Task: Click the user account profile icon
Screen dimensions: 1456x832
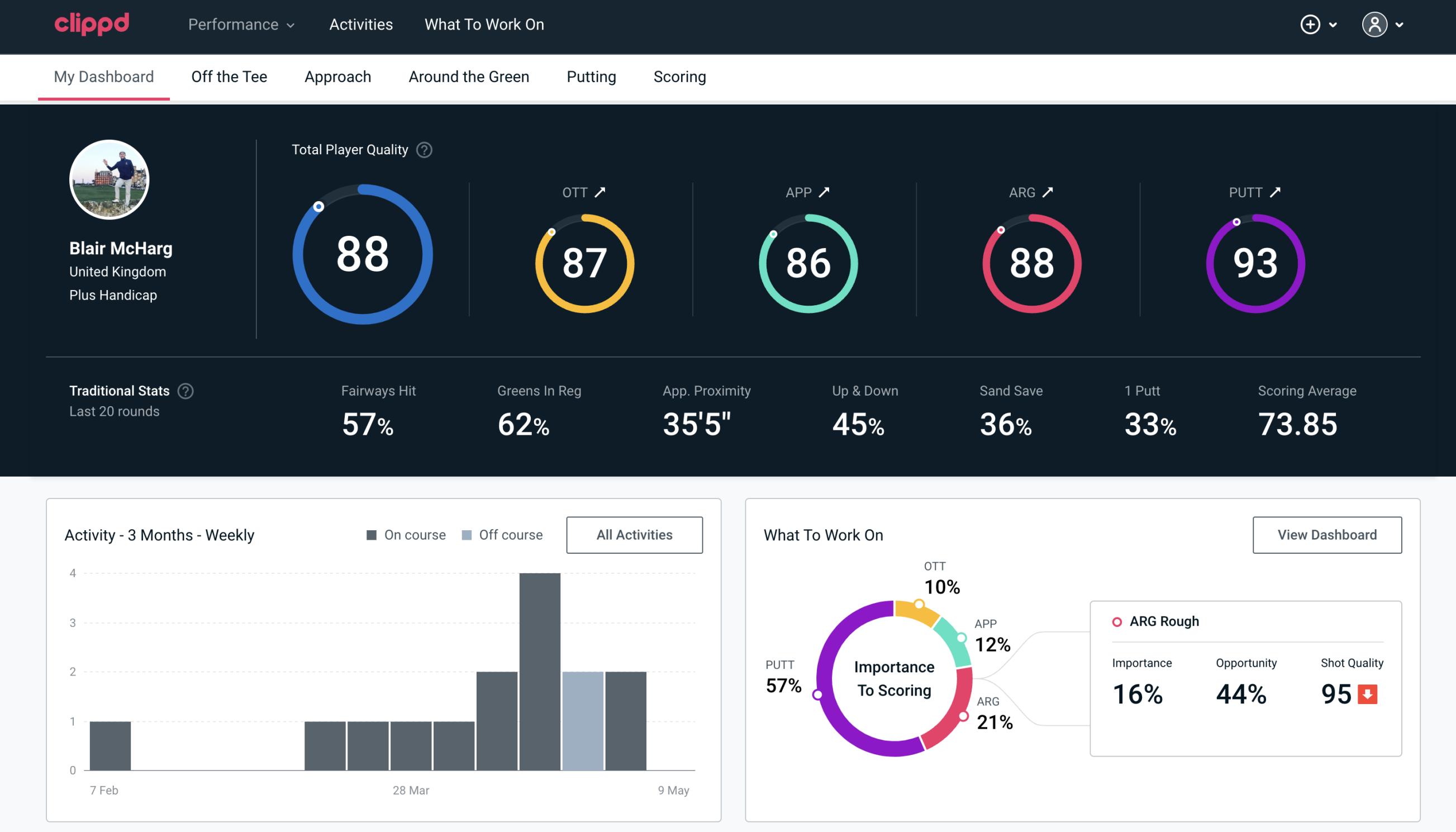Action: 1375,25
